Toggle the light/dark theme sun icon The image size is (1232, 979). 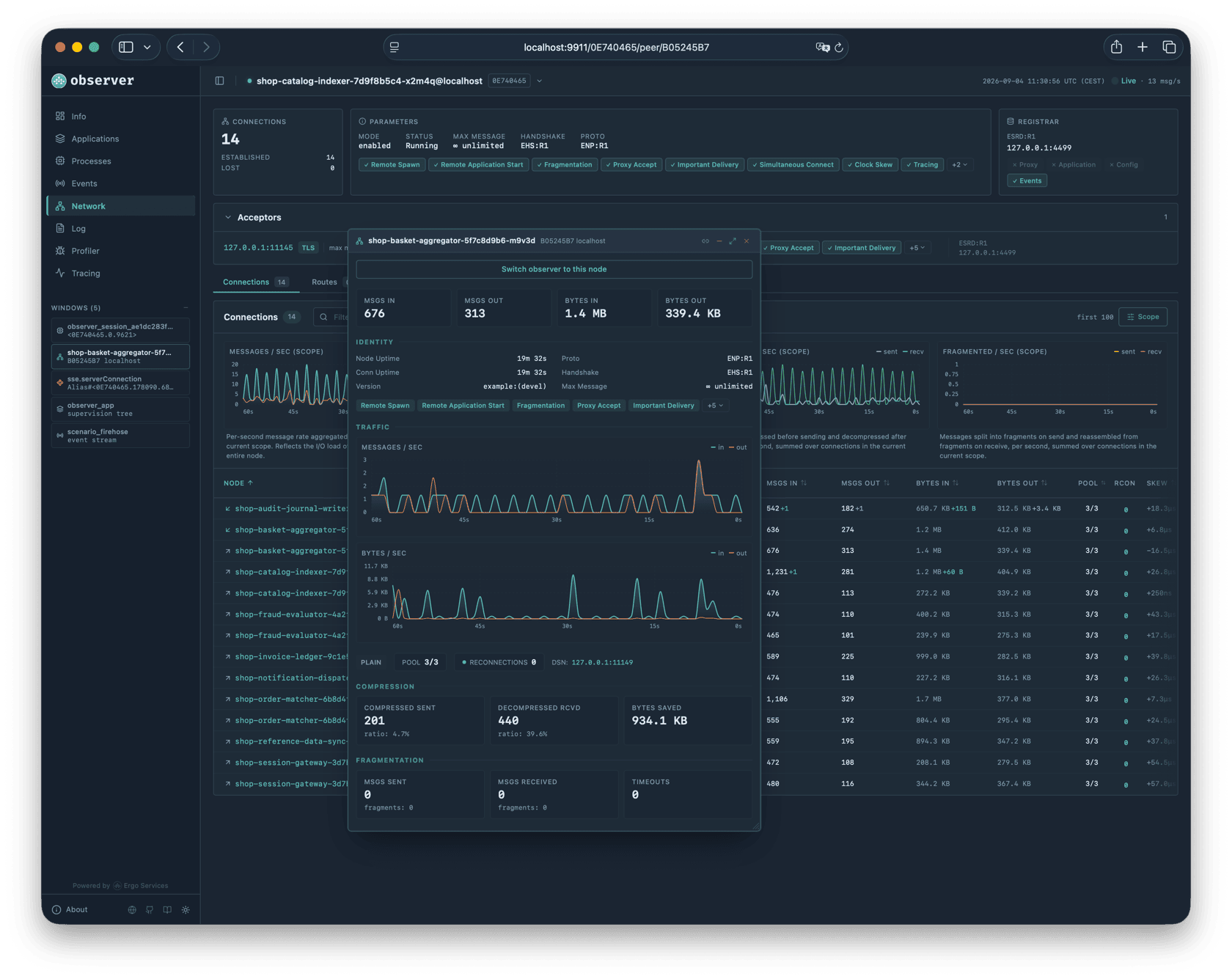[x=186, y=910]
